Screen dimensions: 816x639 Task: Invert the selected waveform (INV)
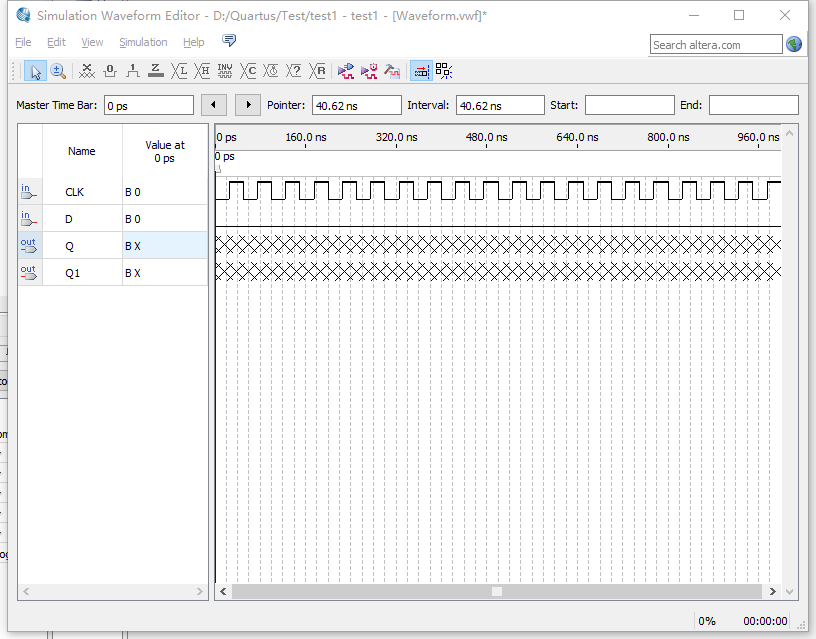225,71
